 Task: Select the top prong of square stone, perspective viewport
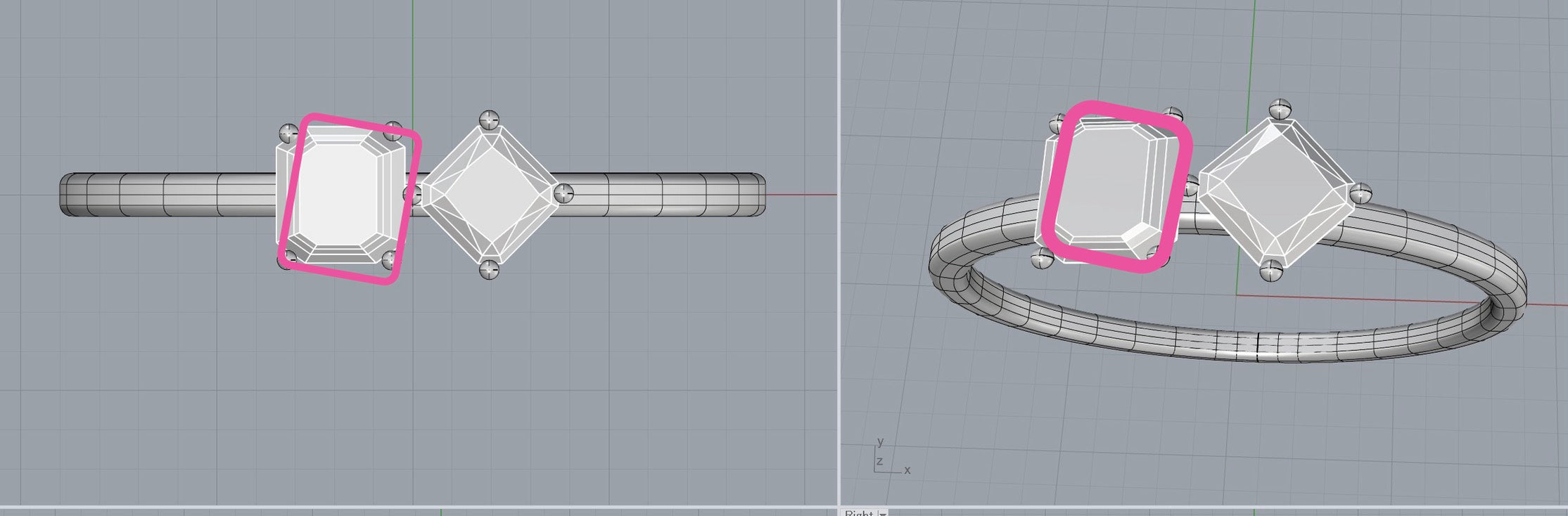click(x=1280, y=110)
